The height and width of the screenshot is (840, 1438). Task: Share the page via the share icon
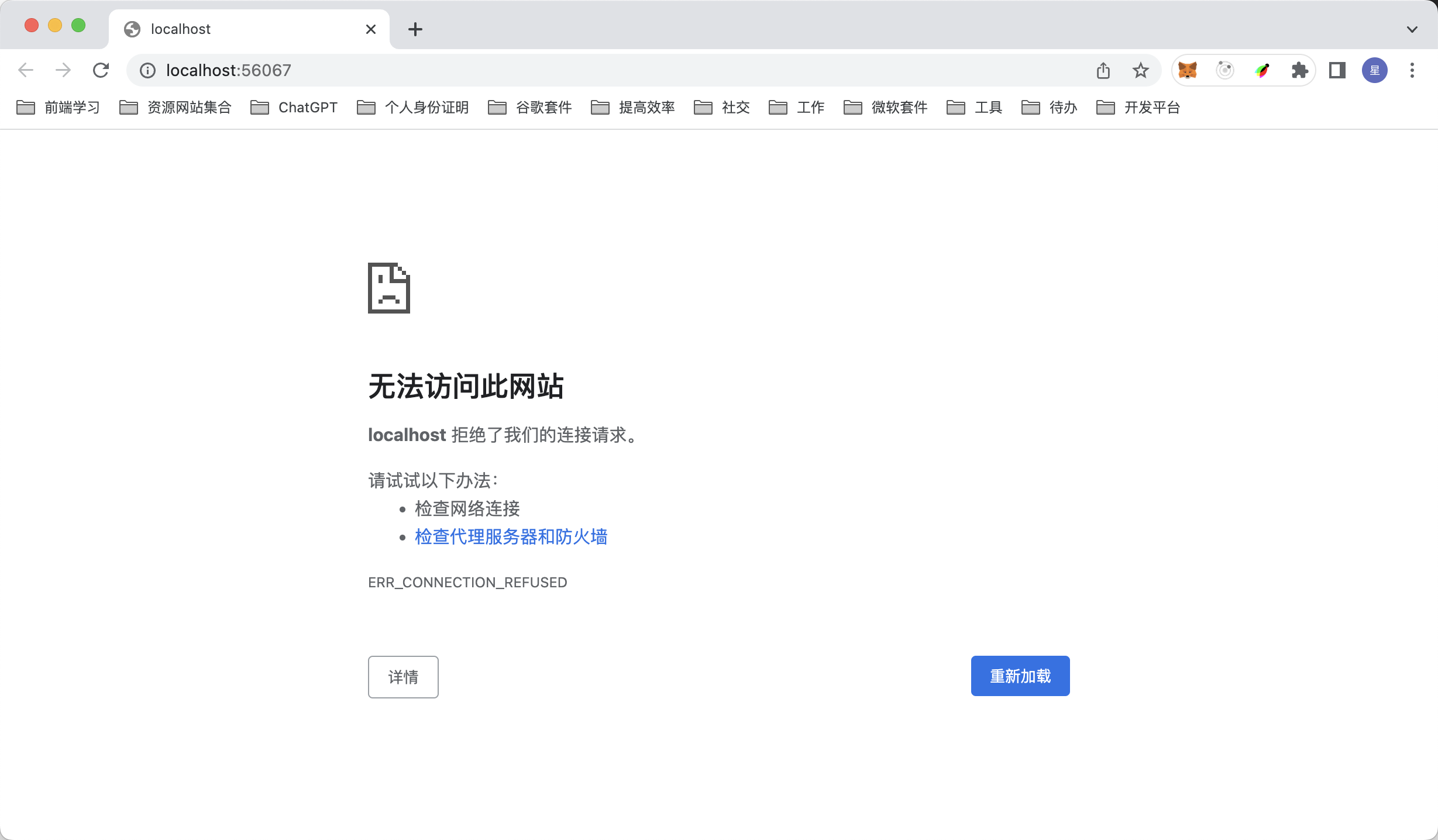[1103, 70]
